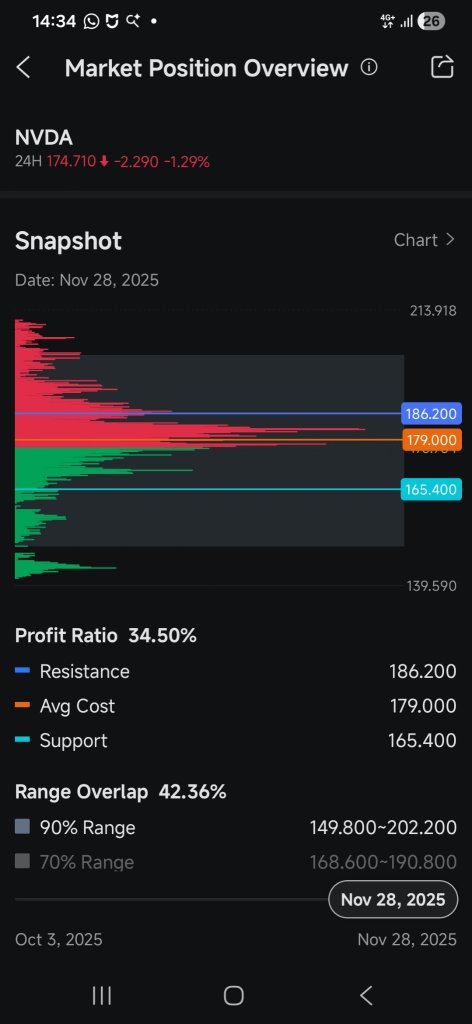The width and height of the screenshot is (472, 1024).
Task: Tap the blue Resistance legend swatch
Action: point(22,671)
